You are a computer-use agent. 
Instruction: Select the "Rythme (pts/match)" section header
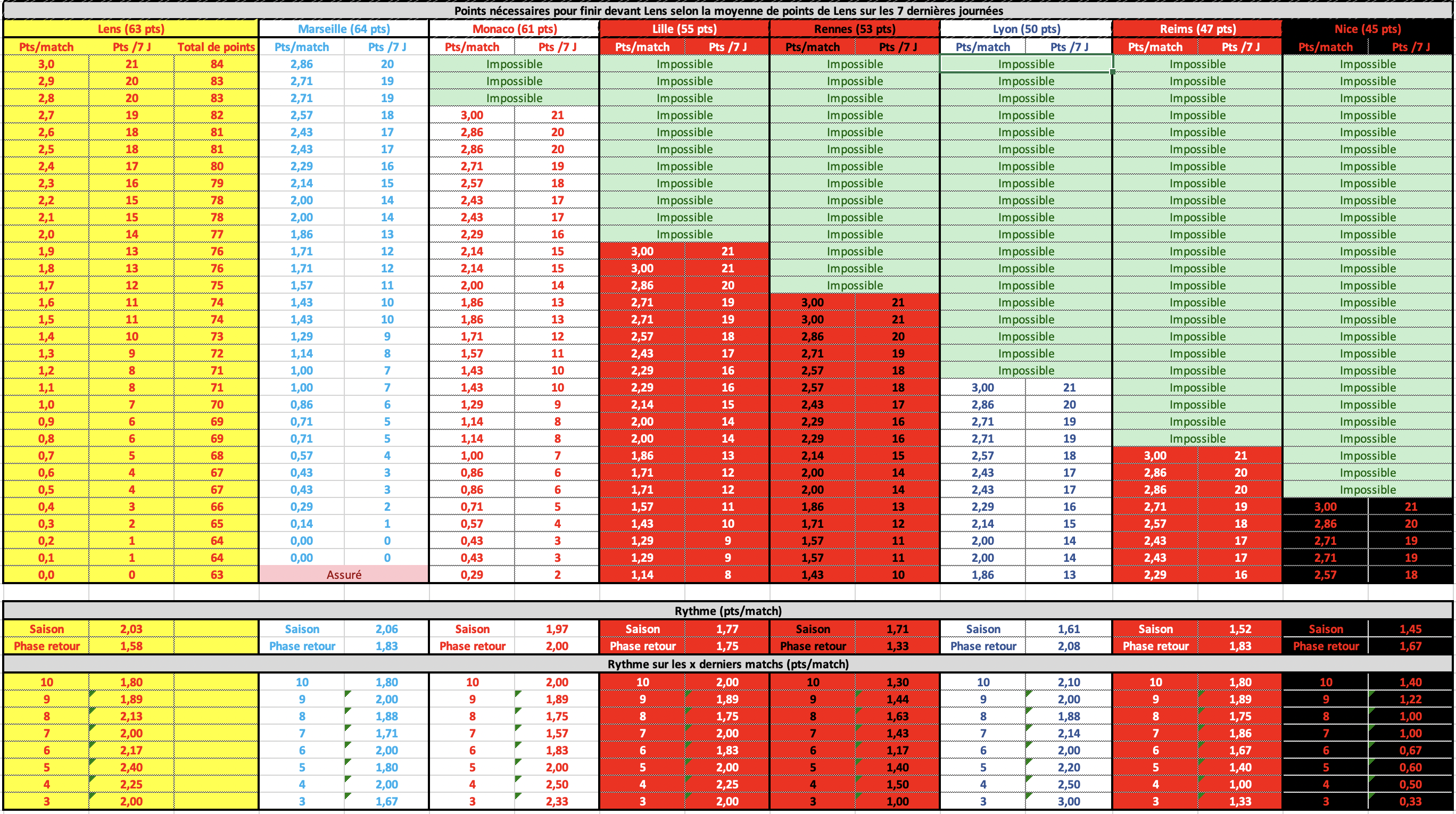click(x=728, y=611)
